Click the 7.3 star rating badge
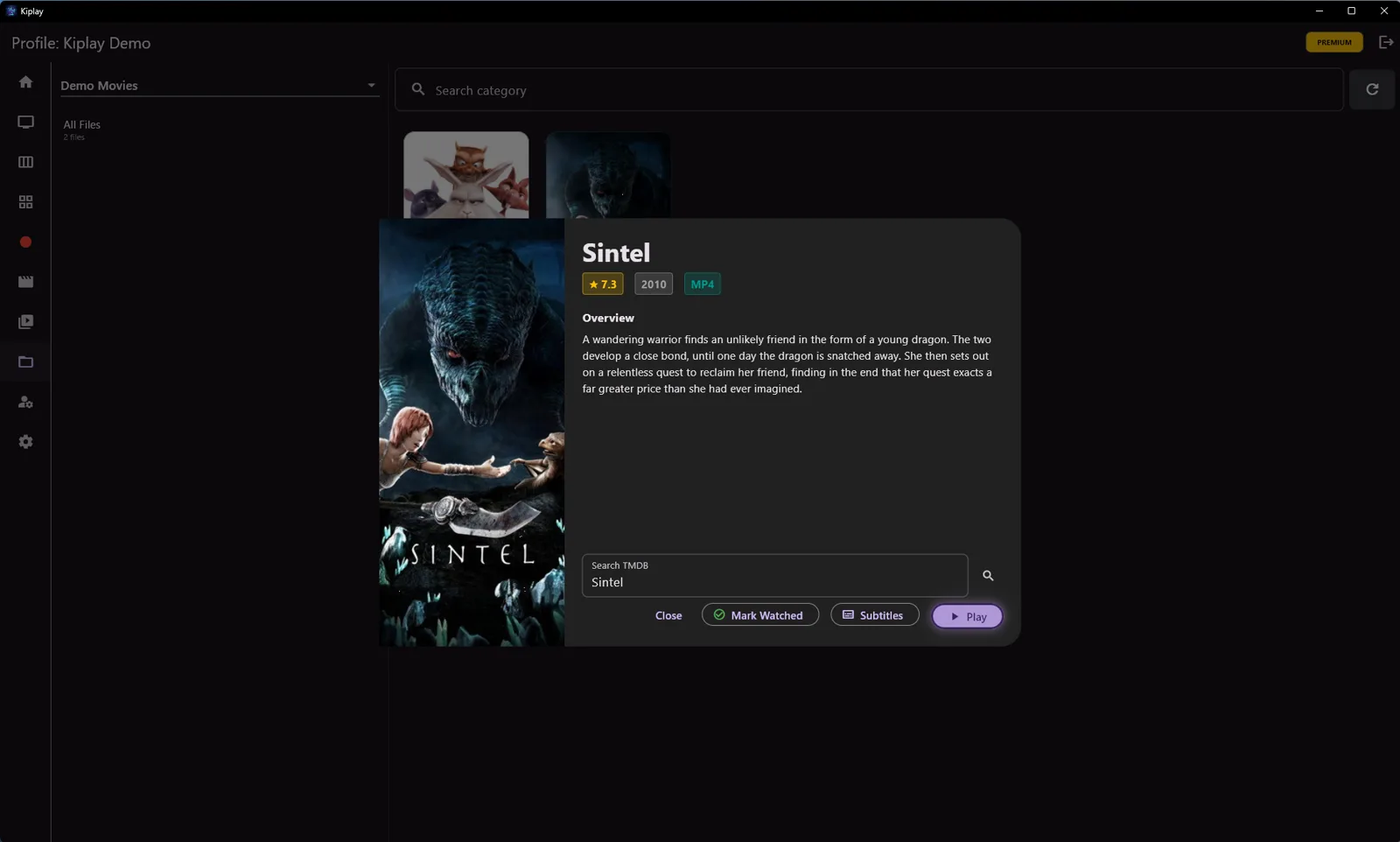The width and height of the screenshot is (1400, 842). [603, 284]
